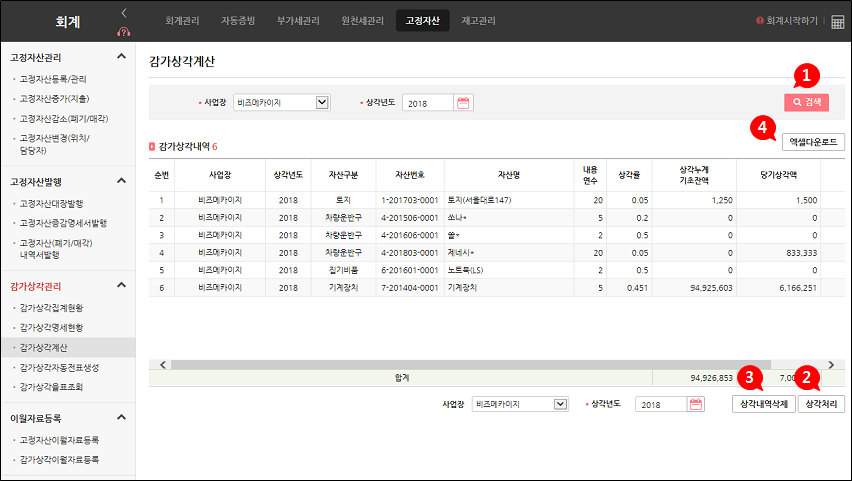Open calendar picker beside top 상각년도
The width and height of the screenshot is (852, 481).
tap(463, 103)
